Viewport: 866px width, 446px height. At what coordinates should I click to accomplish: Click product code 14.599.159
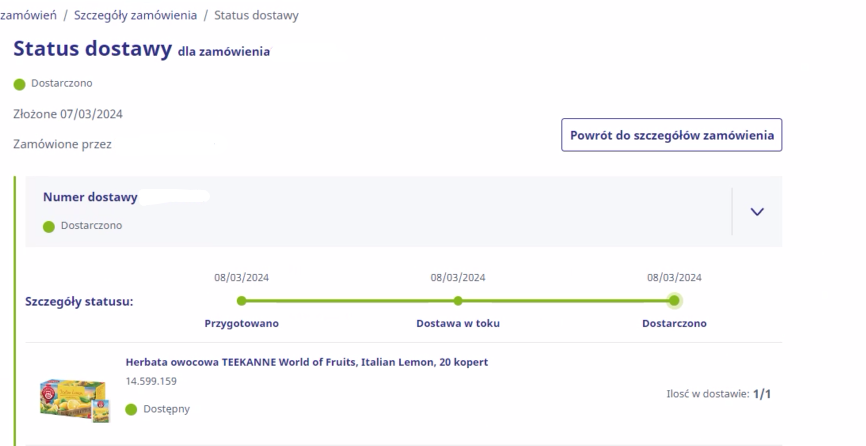151,381
